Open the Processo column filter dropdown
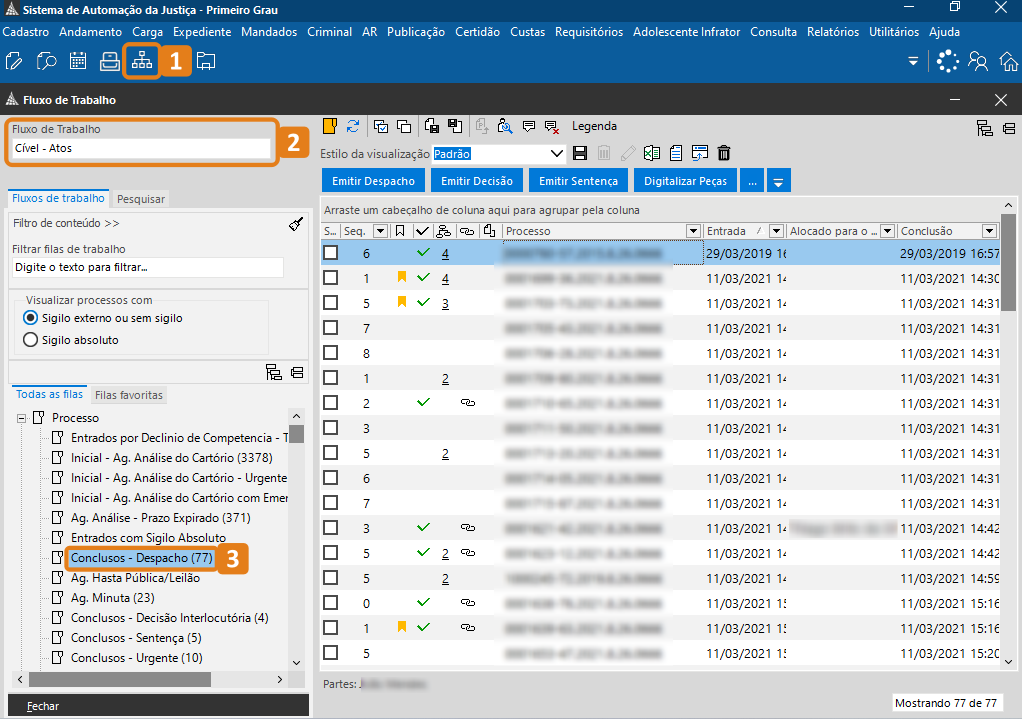The image size is (1022, 719). 693,231
